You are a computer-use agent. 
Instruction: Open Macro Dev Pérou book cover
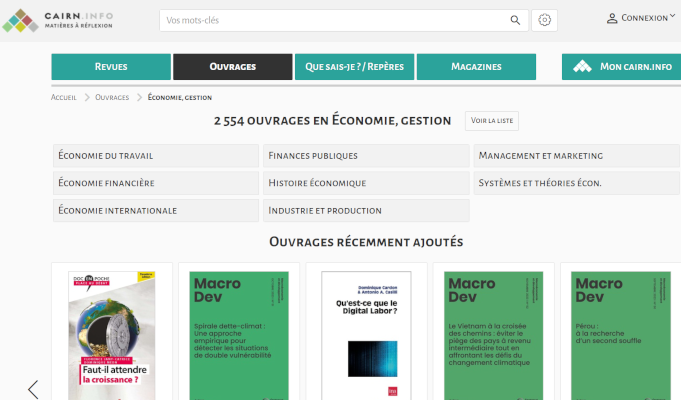click(x=621, y=336)
